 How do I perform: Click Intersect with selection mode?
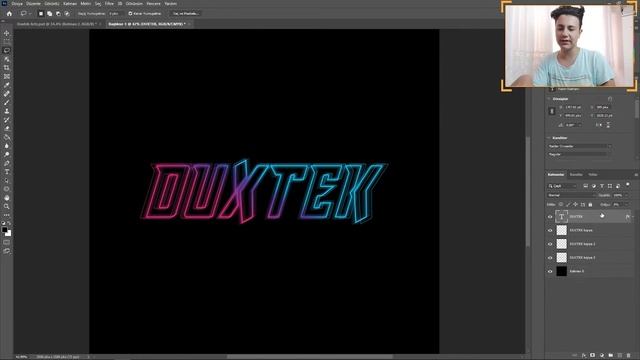[67, 13]
